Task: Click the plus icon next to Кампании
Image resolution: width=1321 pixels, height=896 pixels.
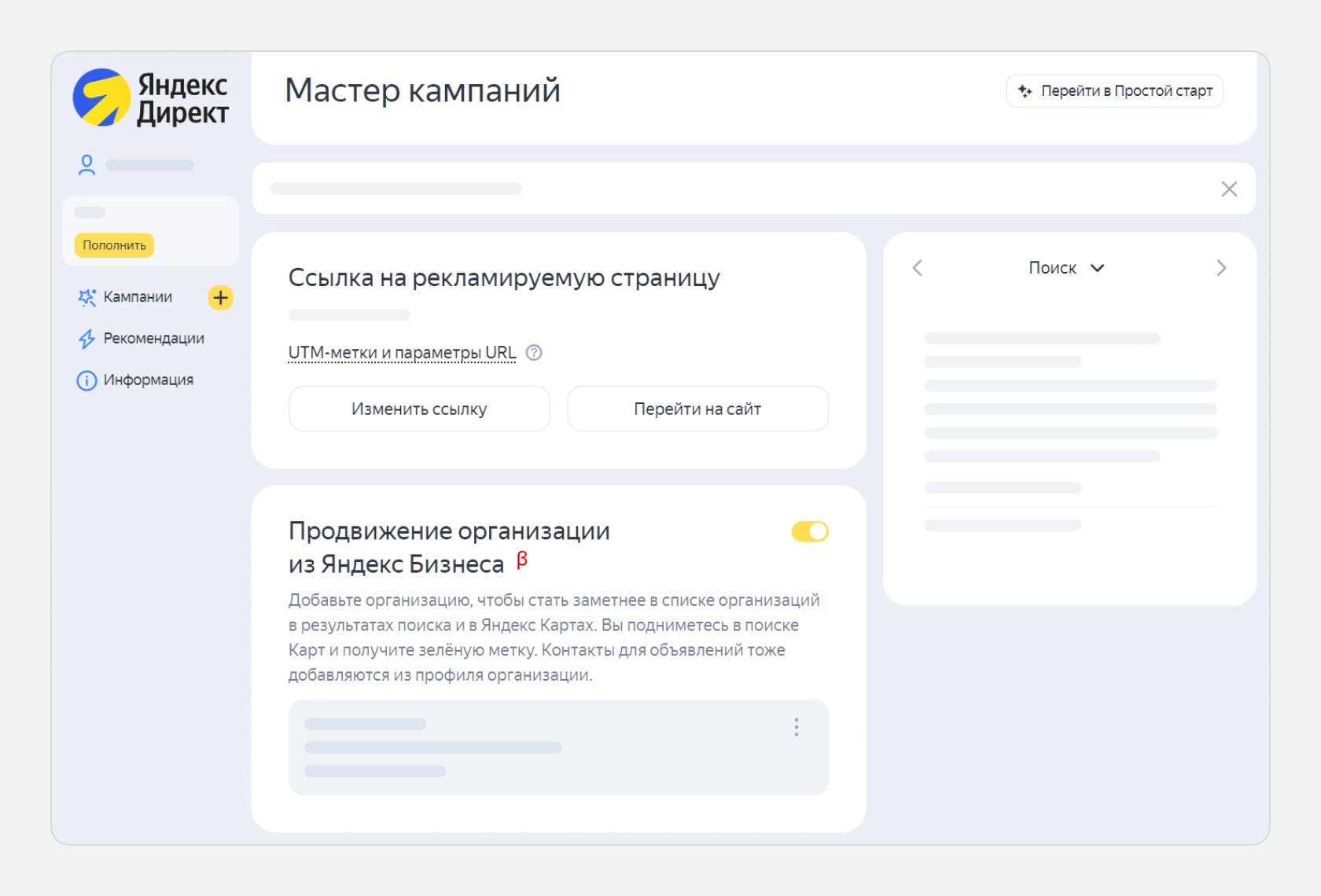Action: point(221,298)
